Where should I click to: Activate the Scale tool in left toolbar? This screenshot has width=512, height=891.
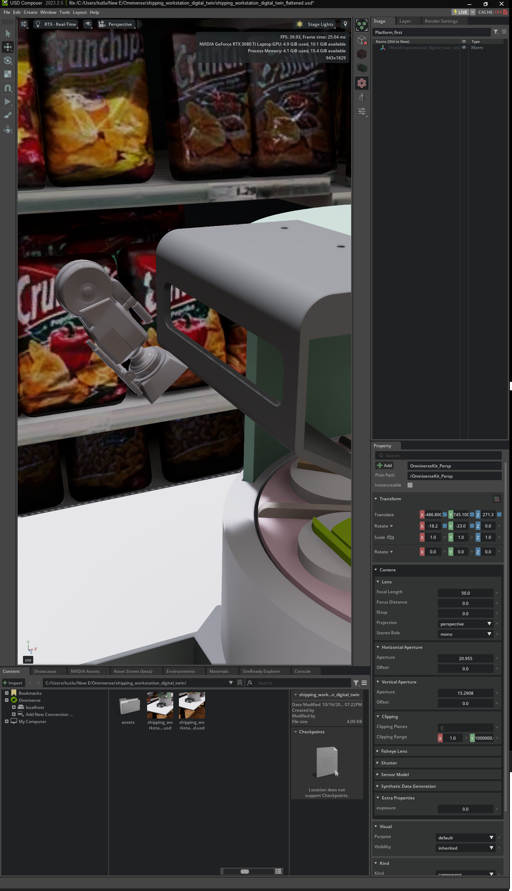click(x=7, y=74)
